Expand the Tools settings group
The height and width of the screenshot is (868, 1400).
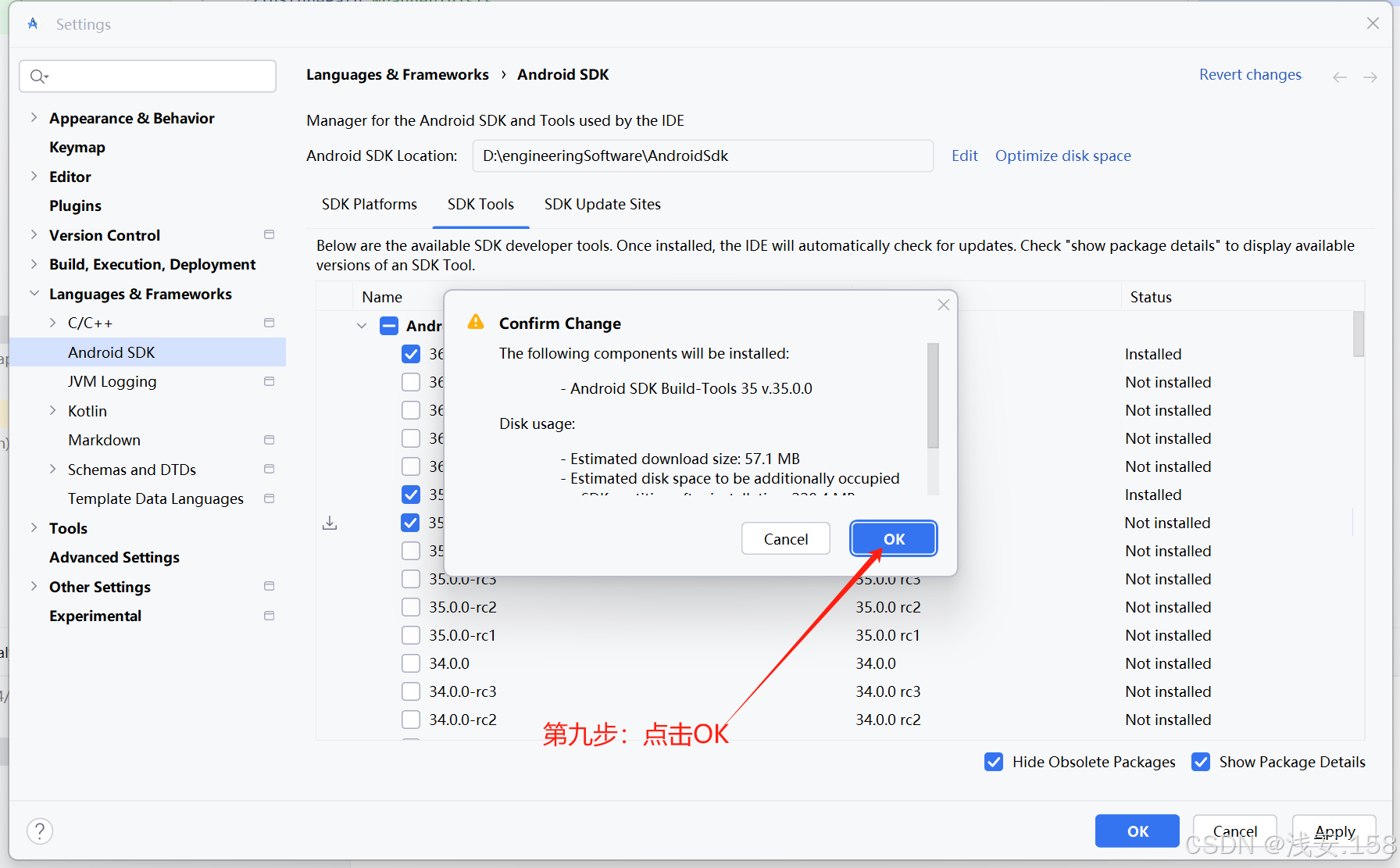pyautogui.click(x=34, y=527)
